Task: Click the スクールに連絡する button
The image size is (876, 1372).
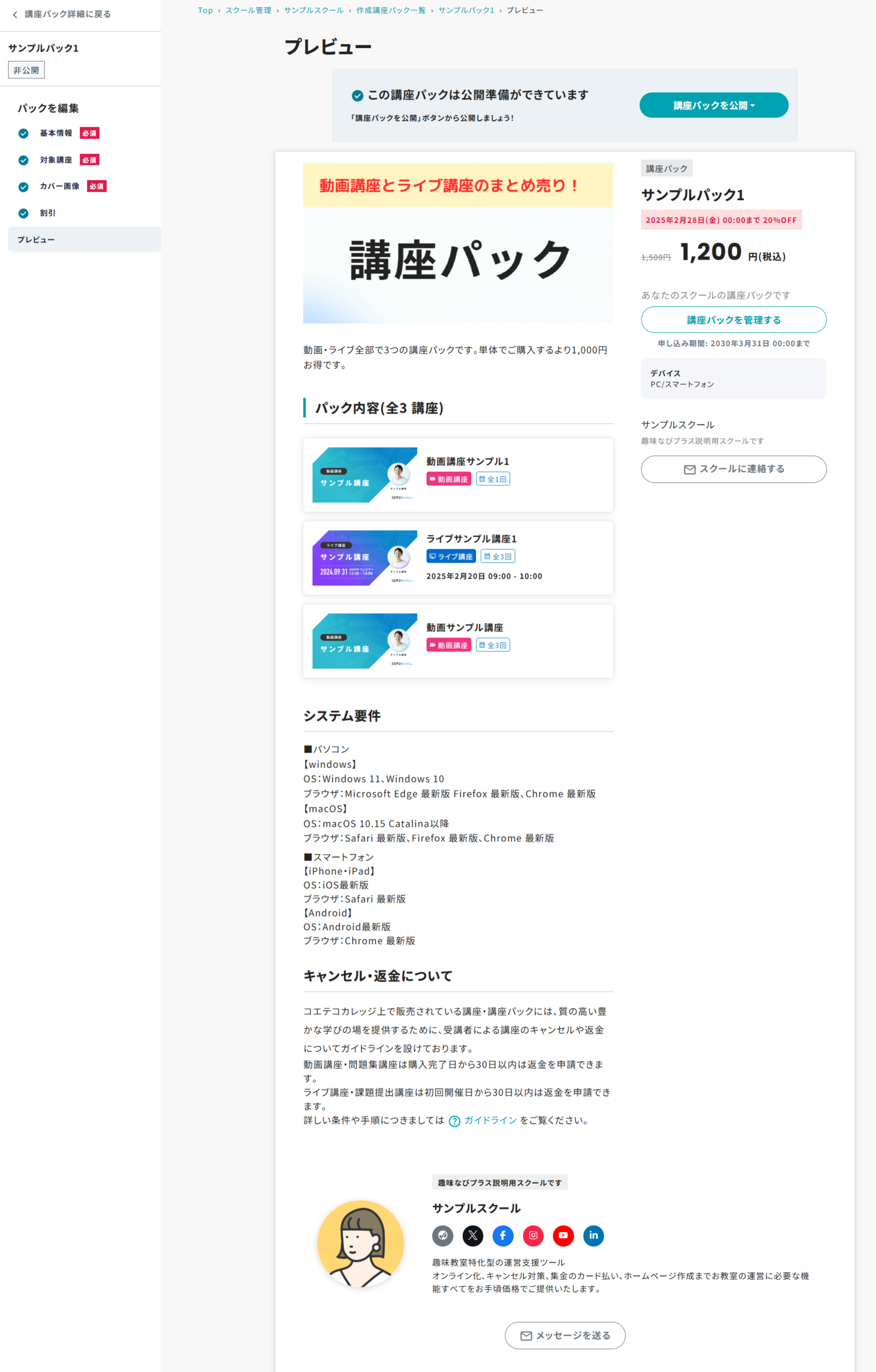Action: click(x=734, y=469)
